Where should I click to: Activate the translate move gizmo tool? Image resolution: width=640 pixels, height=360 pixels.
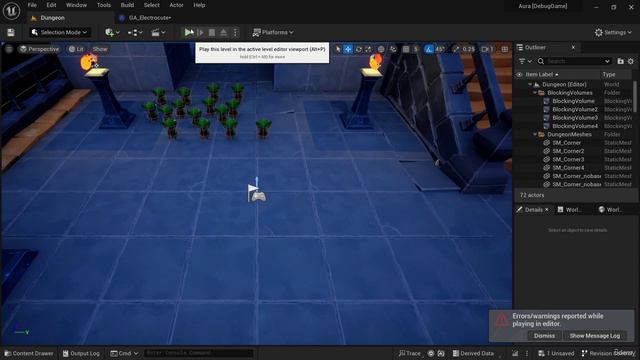pos(348,49)
